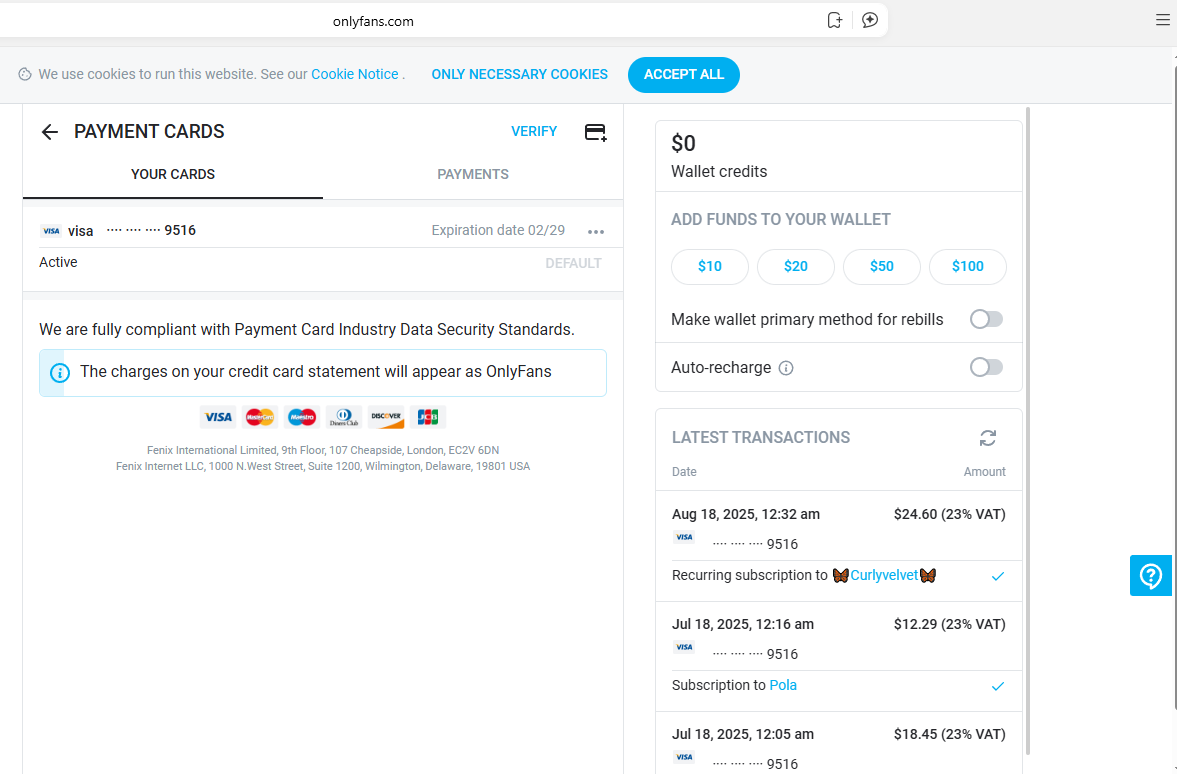Click the Maestro accepted-card logo

click(302, 417)
